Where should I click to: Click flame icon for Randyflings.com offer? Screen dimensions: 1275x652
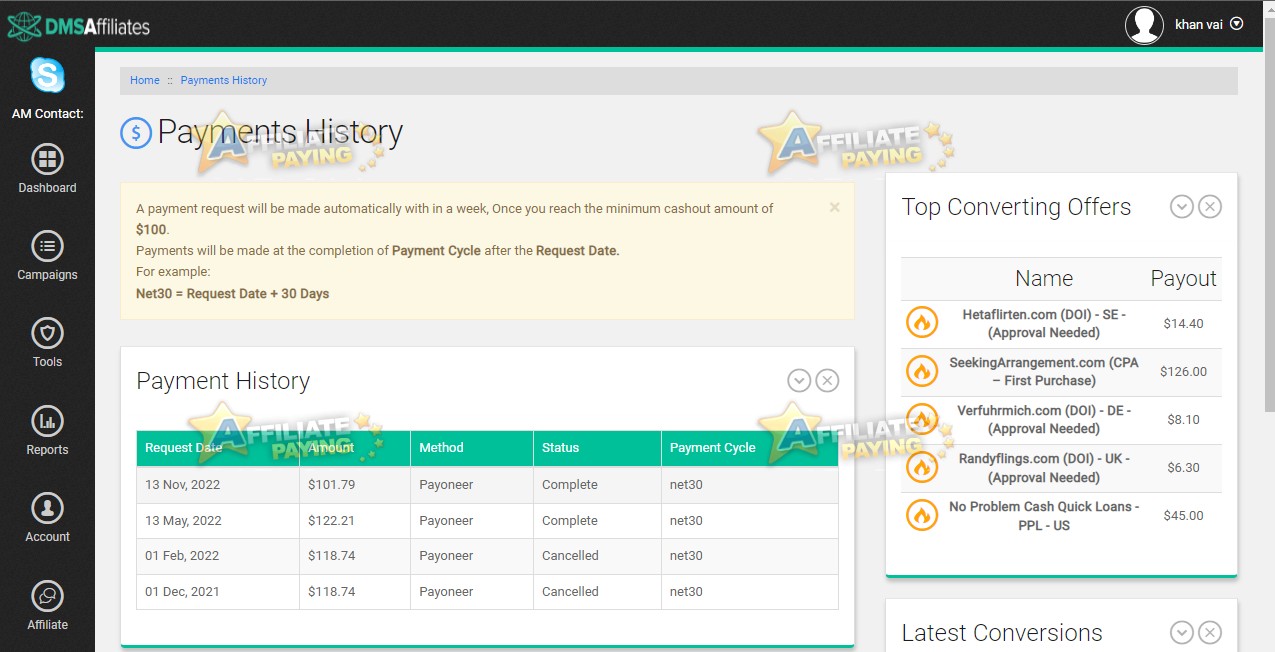point(921,467)
